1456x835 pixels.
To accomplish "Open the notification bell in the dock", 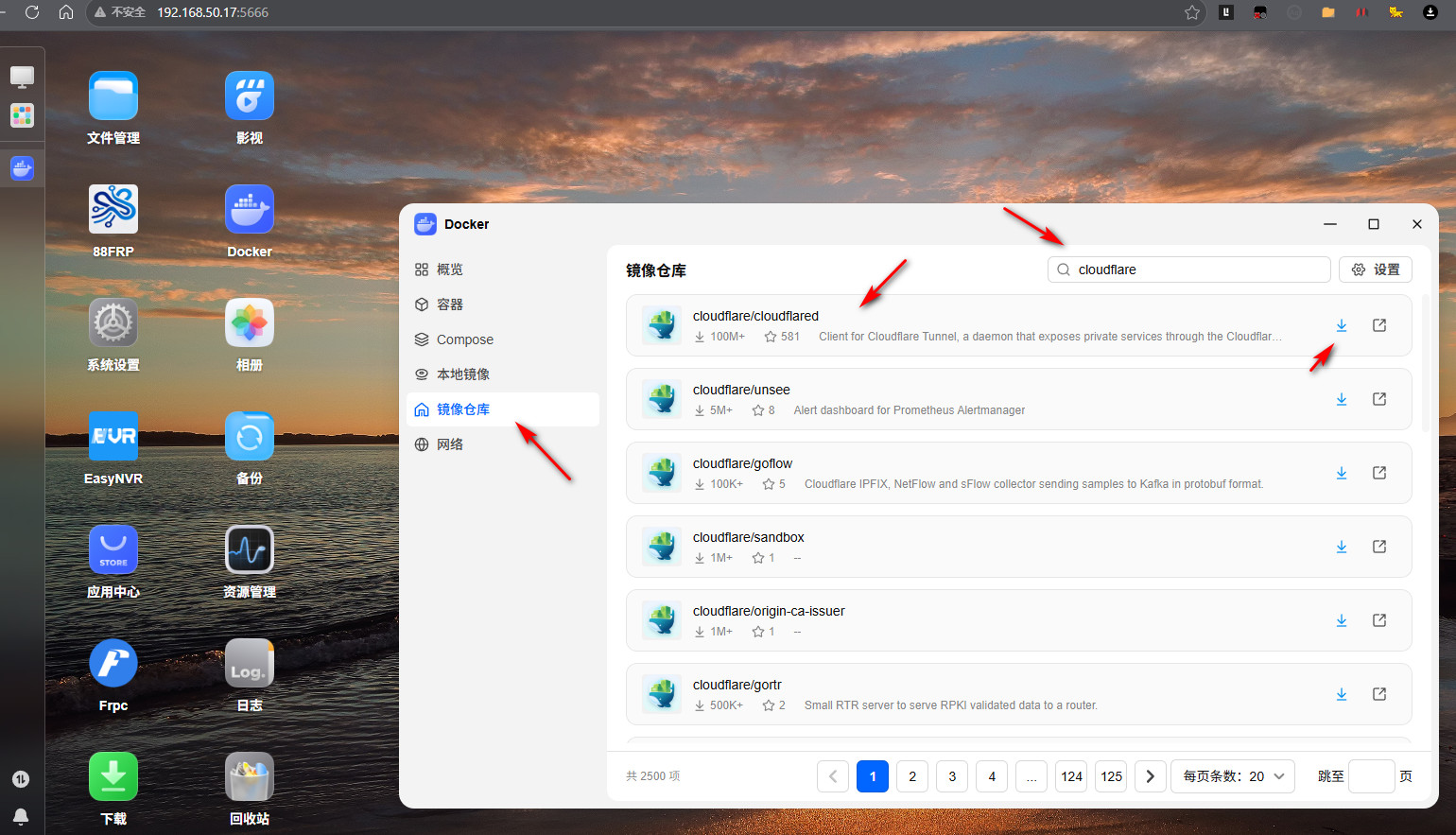I will 21,816.
